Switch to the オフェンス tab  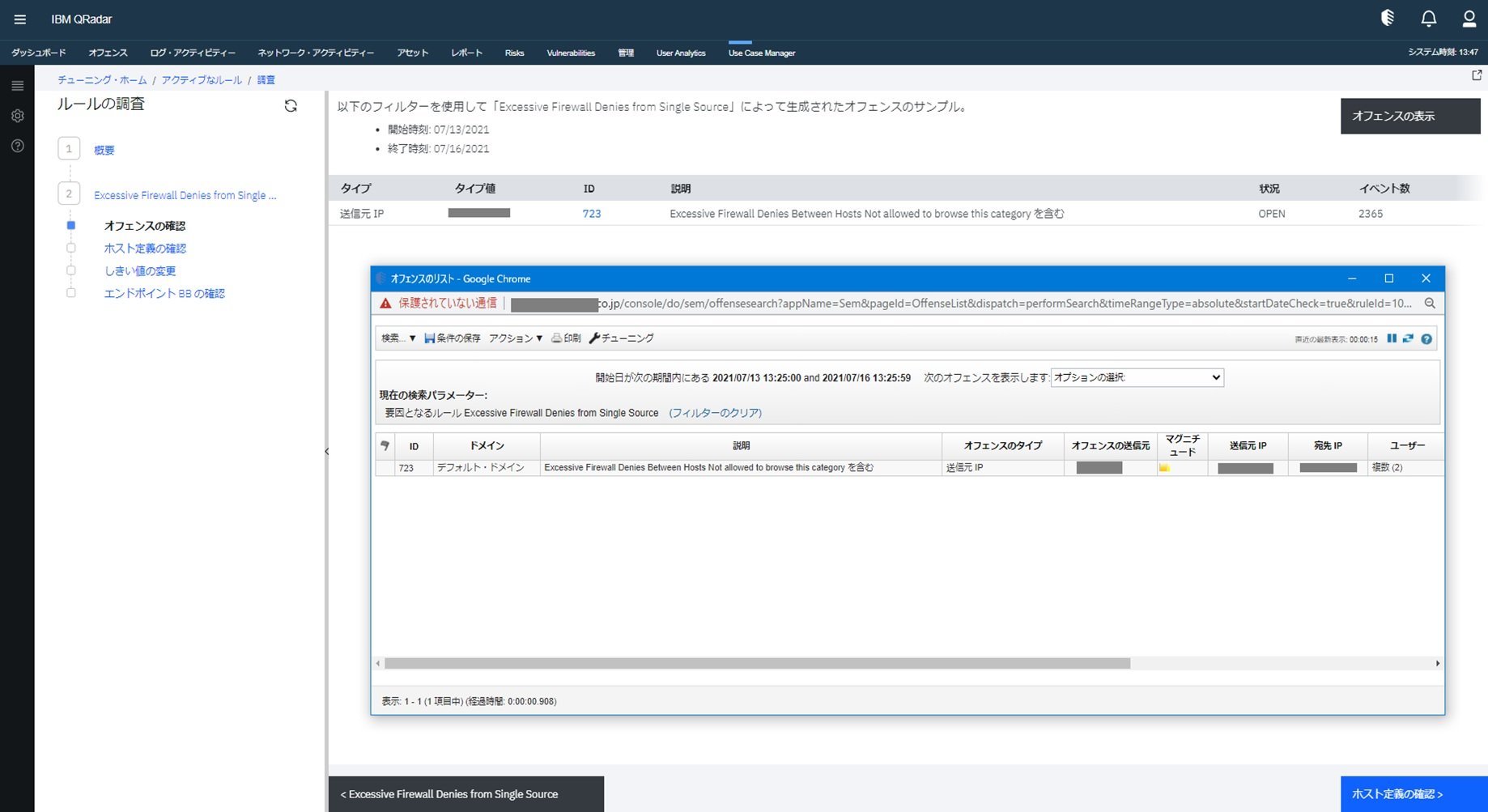click(108, 53)
